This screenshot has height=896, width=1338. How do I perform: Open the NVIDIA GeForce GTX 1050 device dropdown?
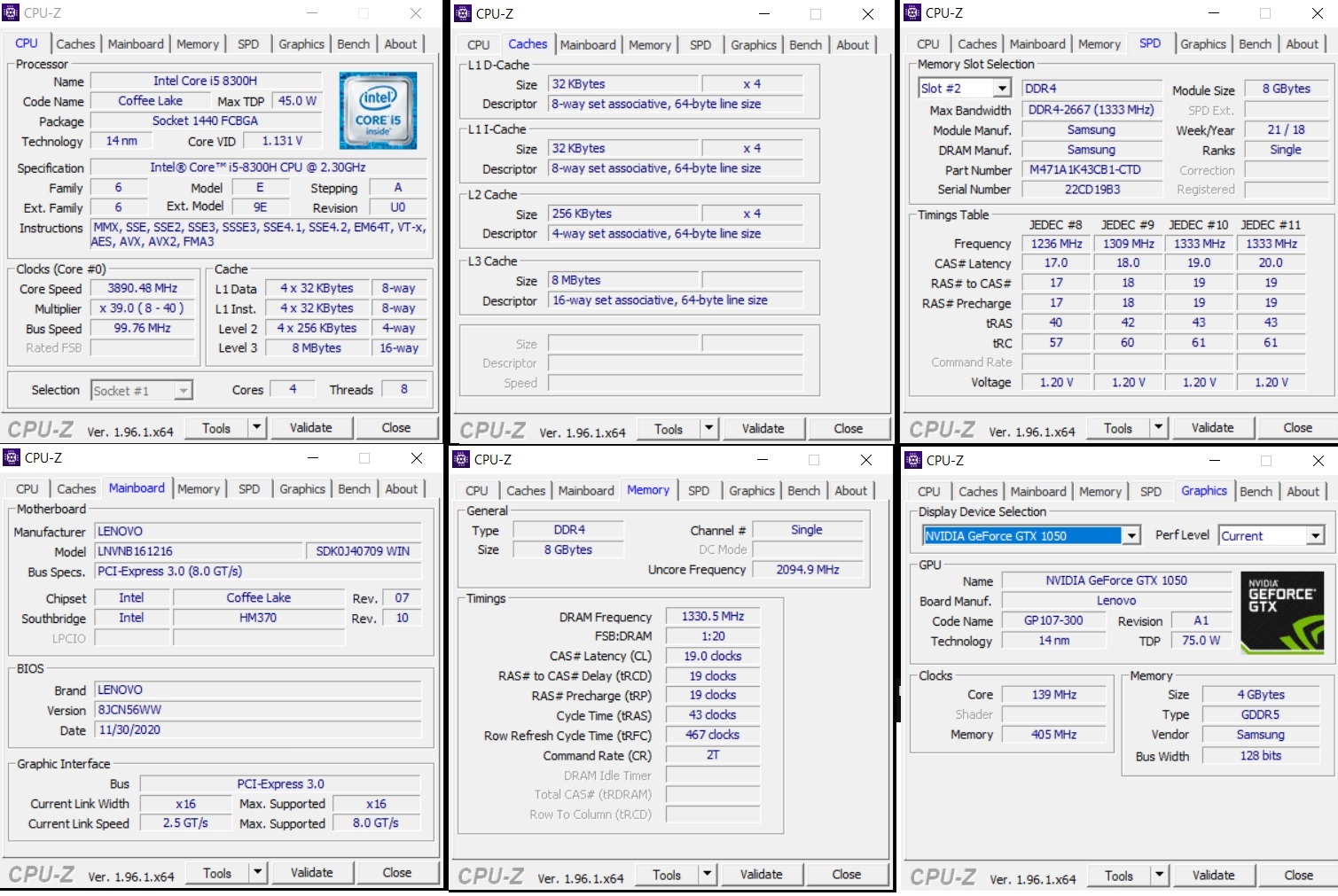coord(1131,535)
